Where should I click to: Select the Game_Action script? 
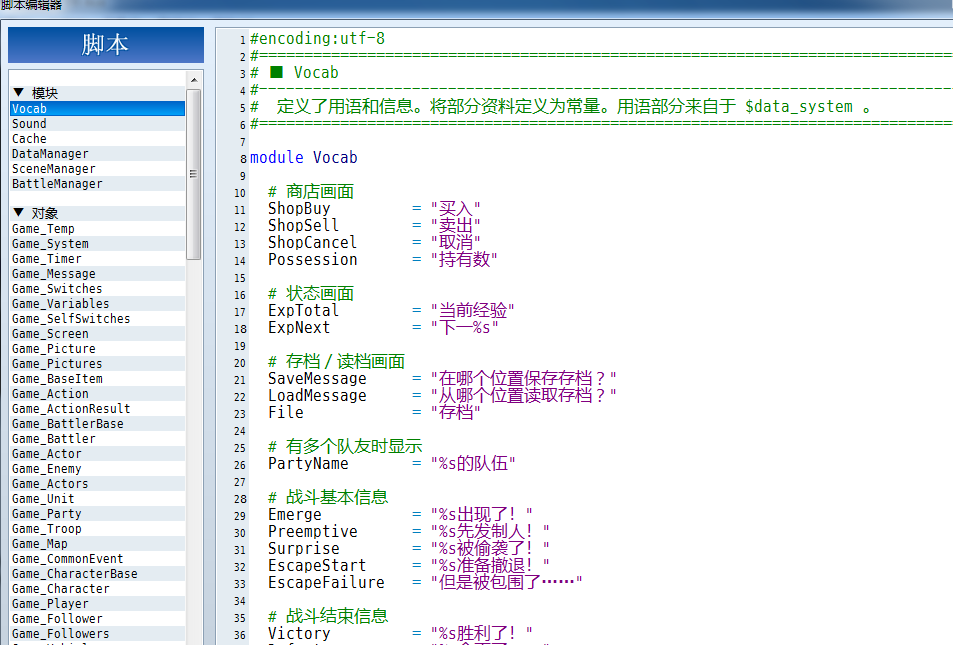click(x=98, y=393)
